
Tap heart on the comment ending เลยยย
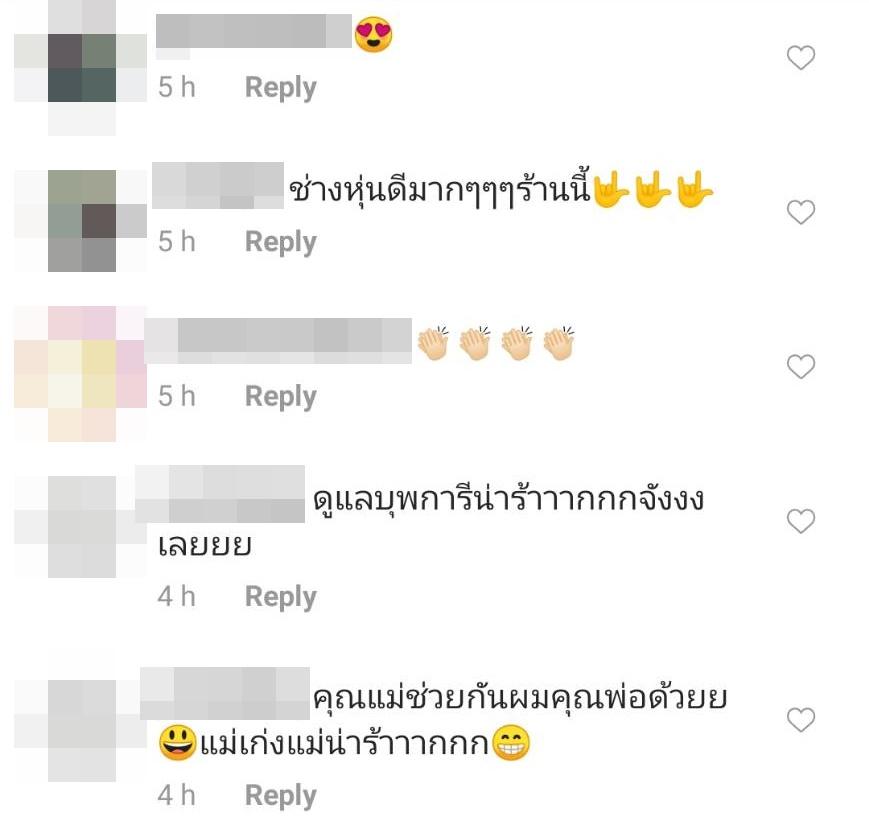pos(801,521)
